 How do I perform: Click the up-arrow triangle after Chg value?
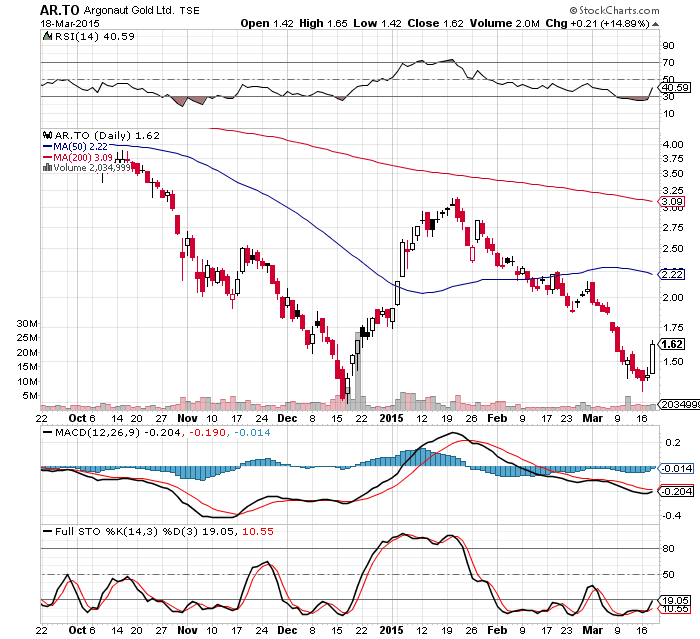pos(655,24)
